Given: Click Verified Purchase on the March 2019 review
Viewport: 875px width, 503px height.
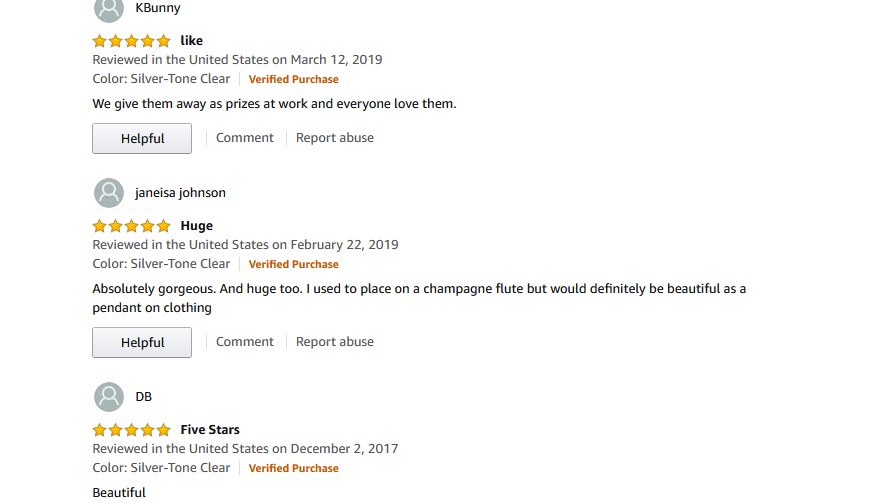Looking at the screenshot, I should point(293,79).
